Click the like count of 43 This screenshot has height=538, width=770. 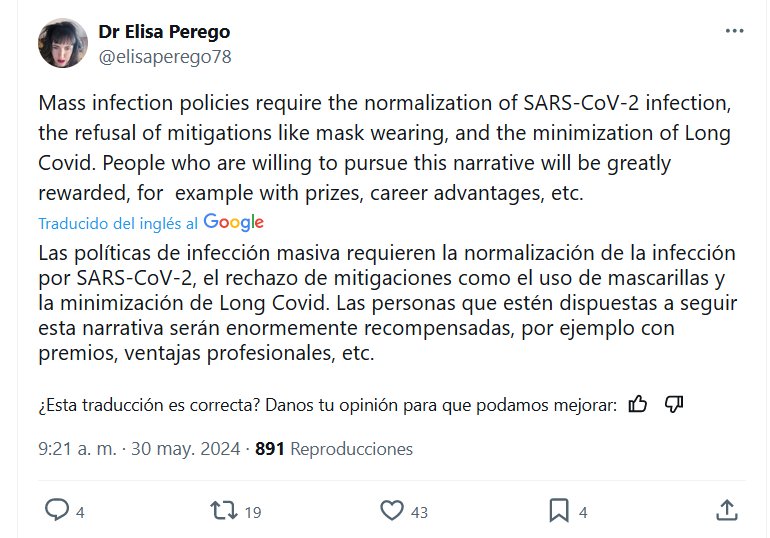(419, 512)
